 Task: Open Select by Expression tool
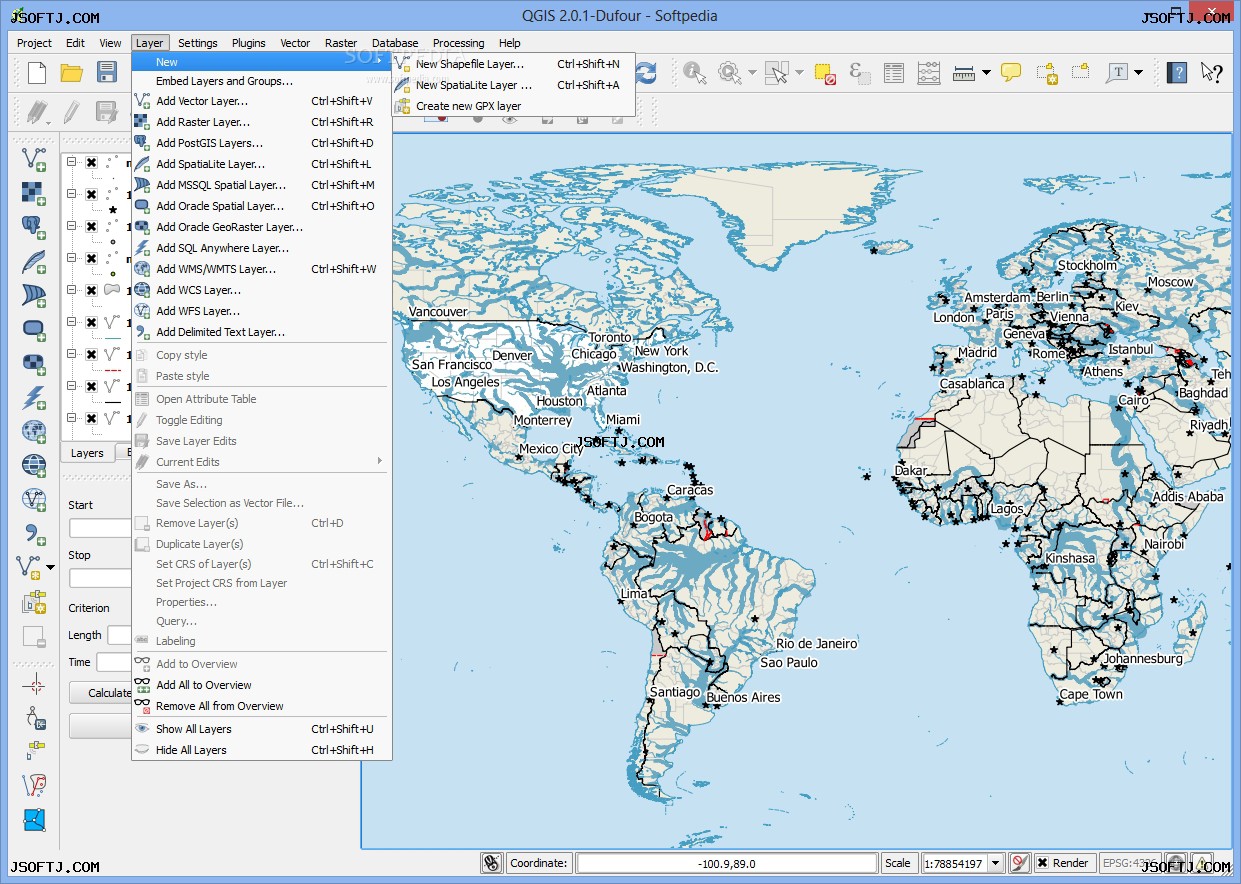point(859,72)
